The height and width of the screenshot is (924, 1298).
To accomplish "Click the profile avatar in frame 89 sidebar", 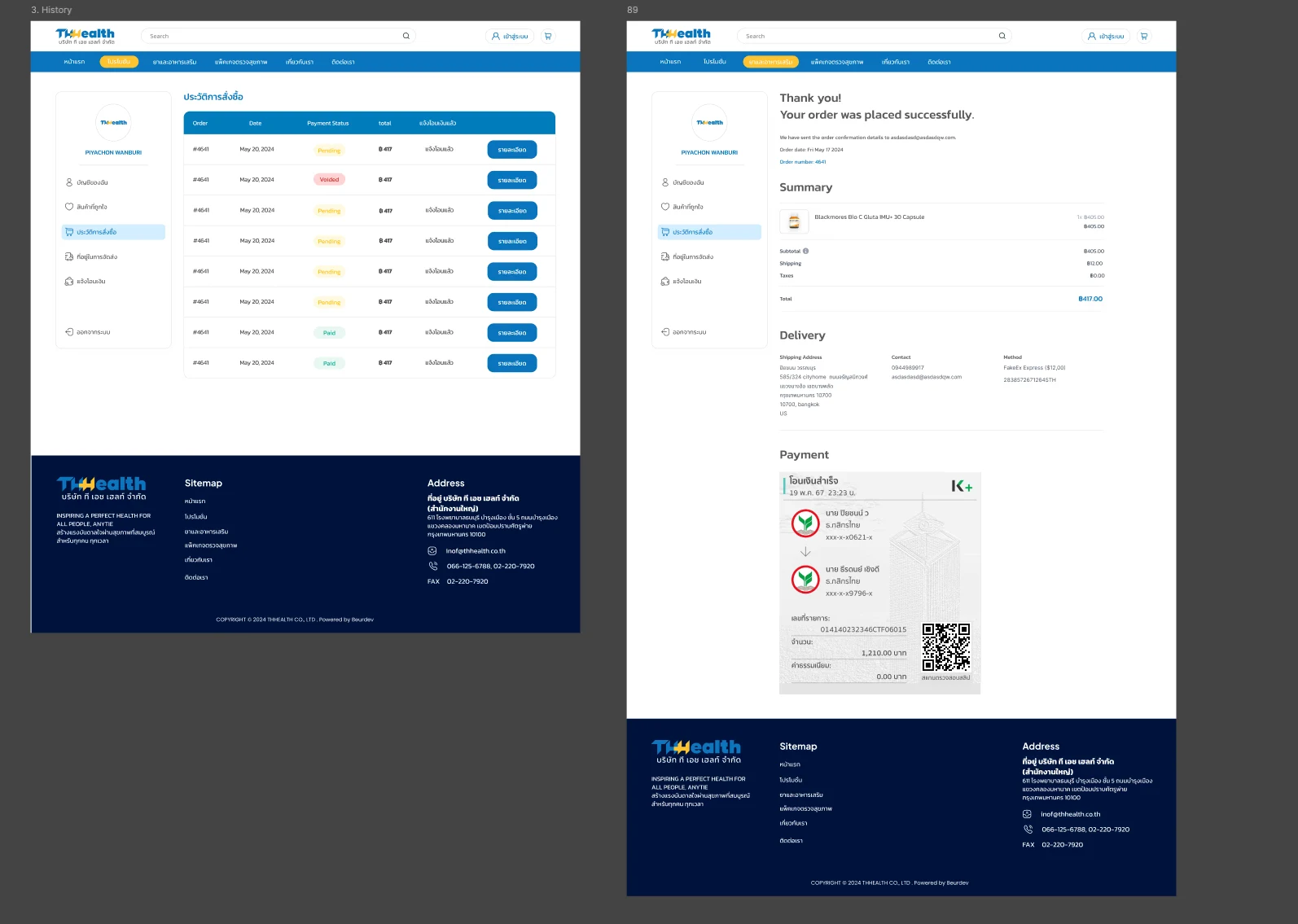I will coord(709,123).
